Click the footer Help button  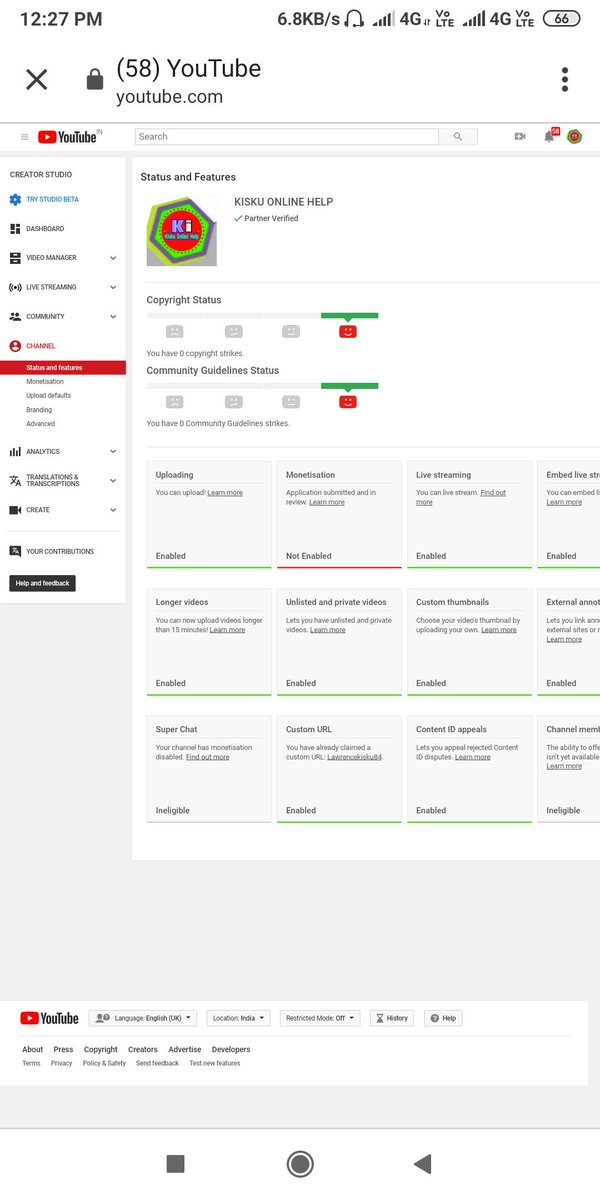pos(443,1018)
